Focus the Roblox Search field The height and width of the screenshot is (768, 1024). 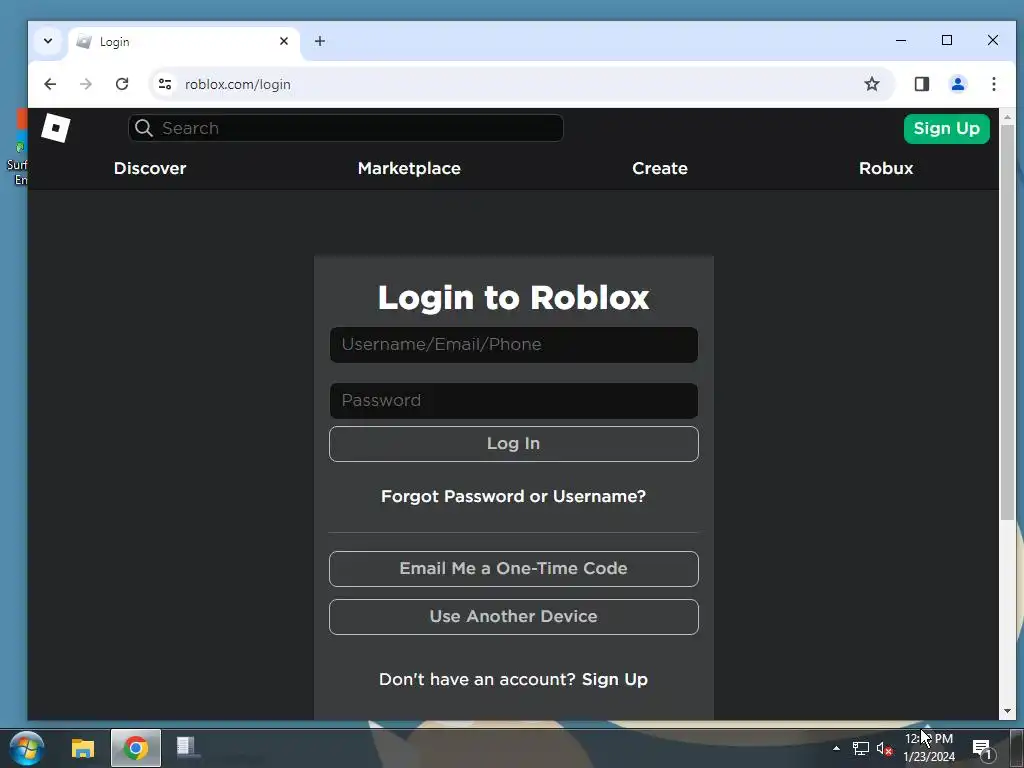[x=346, y=128]
